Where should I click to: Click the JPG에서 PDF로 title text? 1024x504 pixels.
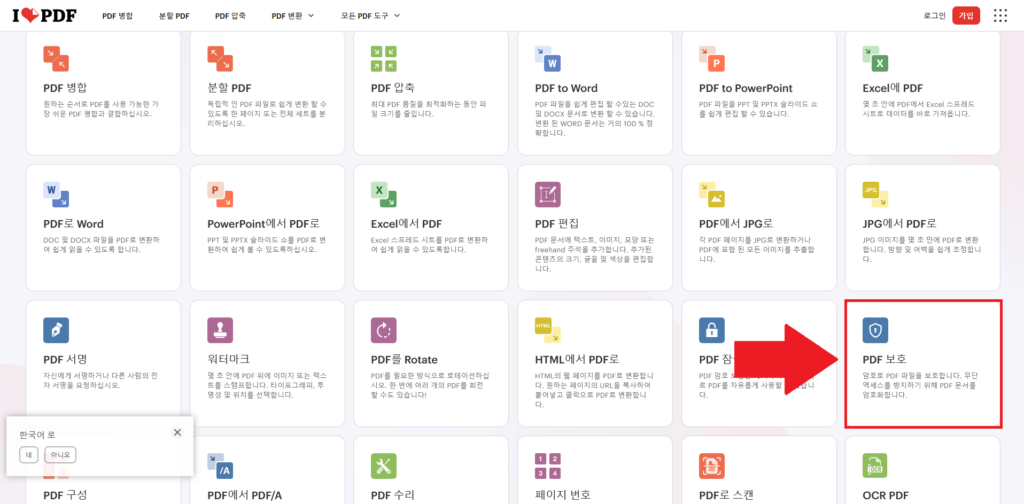900,224
